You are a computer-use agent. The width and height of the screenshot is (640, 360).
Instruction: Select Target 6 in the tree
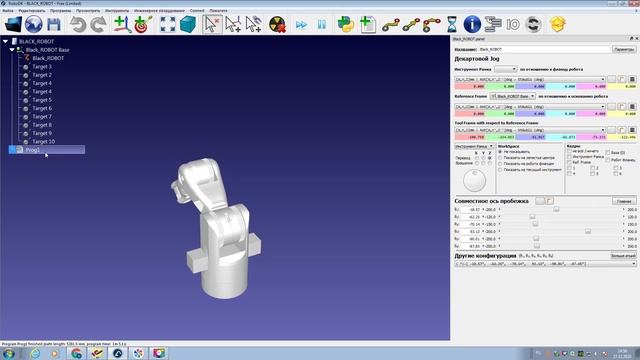click(x=42, y=108)
